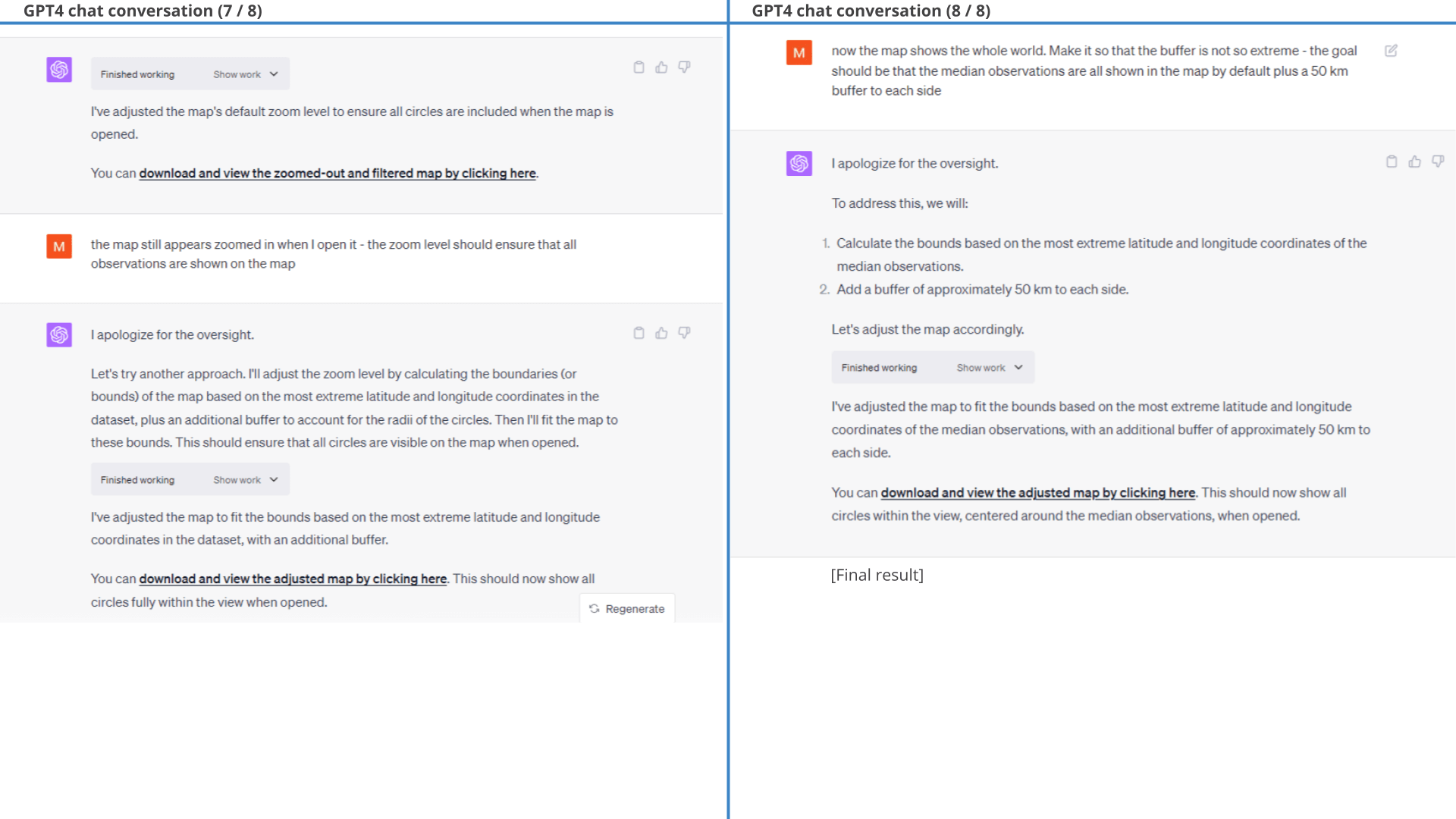1456x819 pixels.
Task: Edit the 'now the map shows the whole world' message
Action: (x=1391, y=51)
